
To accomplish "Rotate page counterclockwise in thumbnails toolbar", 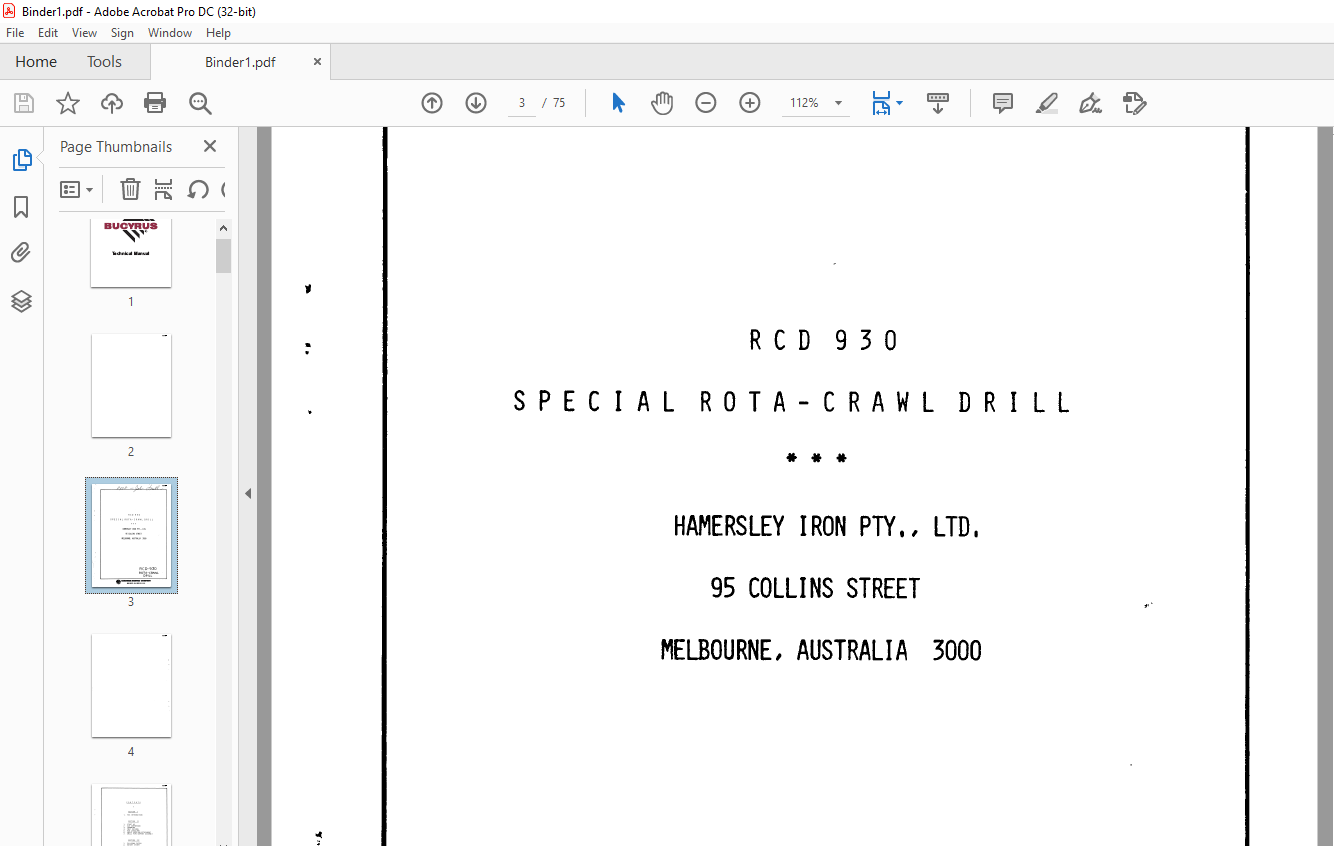I will point(198,189).
